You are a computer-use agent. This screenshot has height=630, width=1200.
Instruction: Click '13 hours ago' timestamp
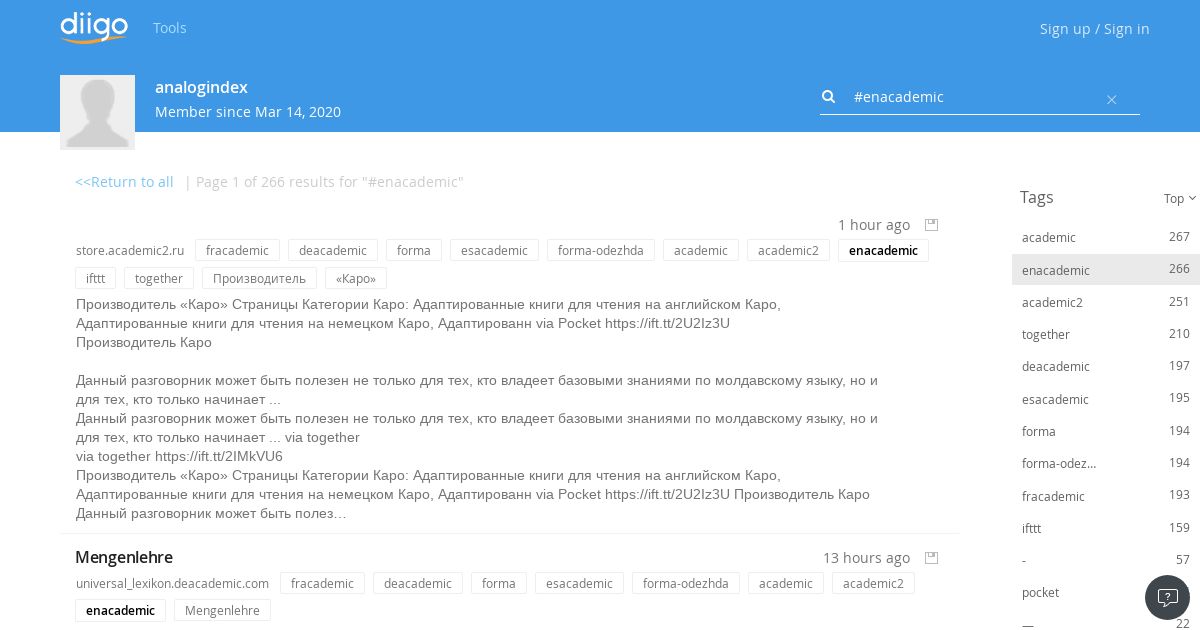point(866,557)
